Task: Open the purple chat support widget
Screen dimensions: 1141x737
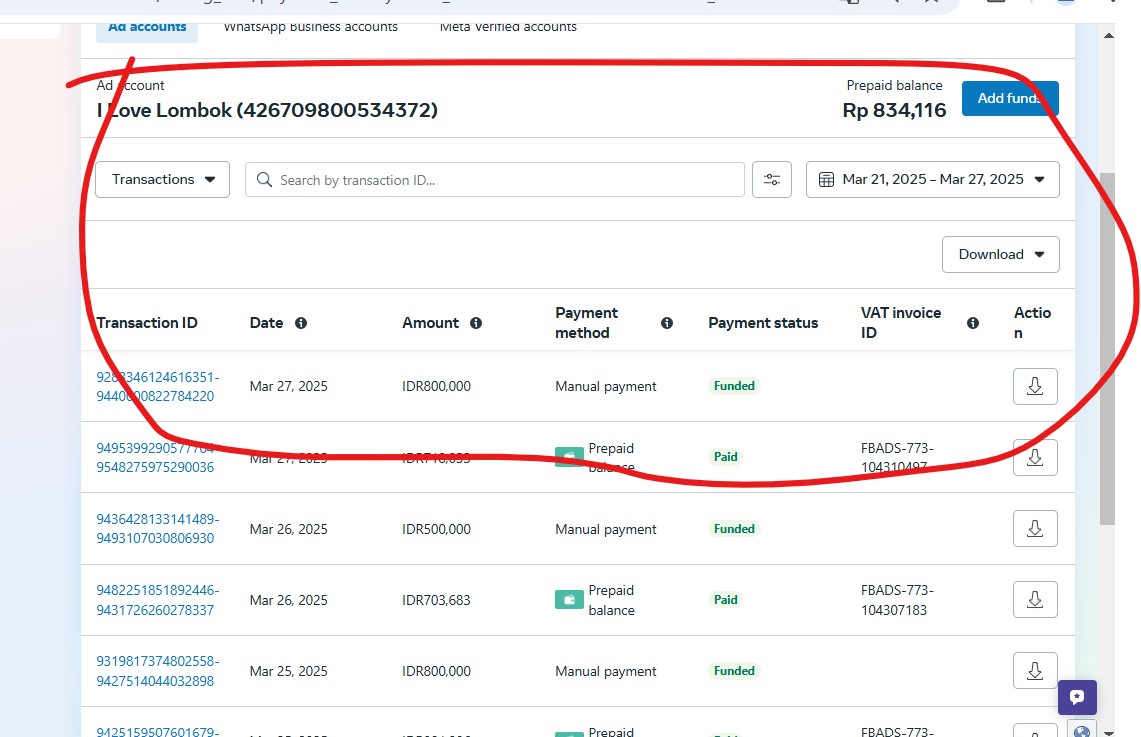Action: (1077, 697)
